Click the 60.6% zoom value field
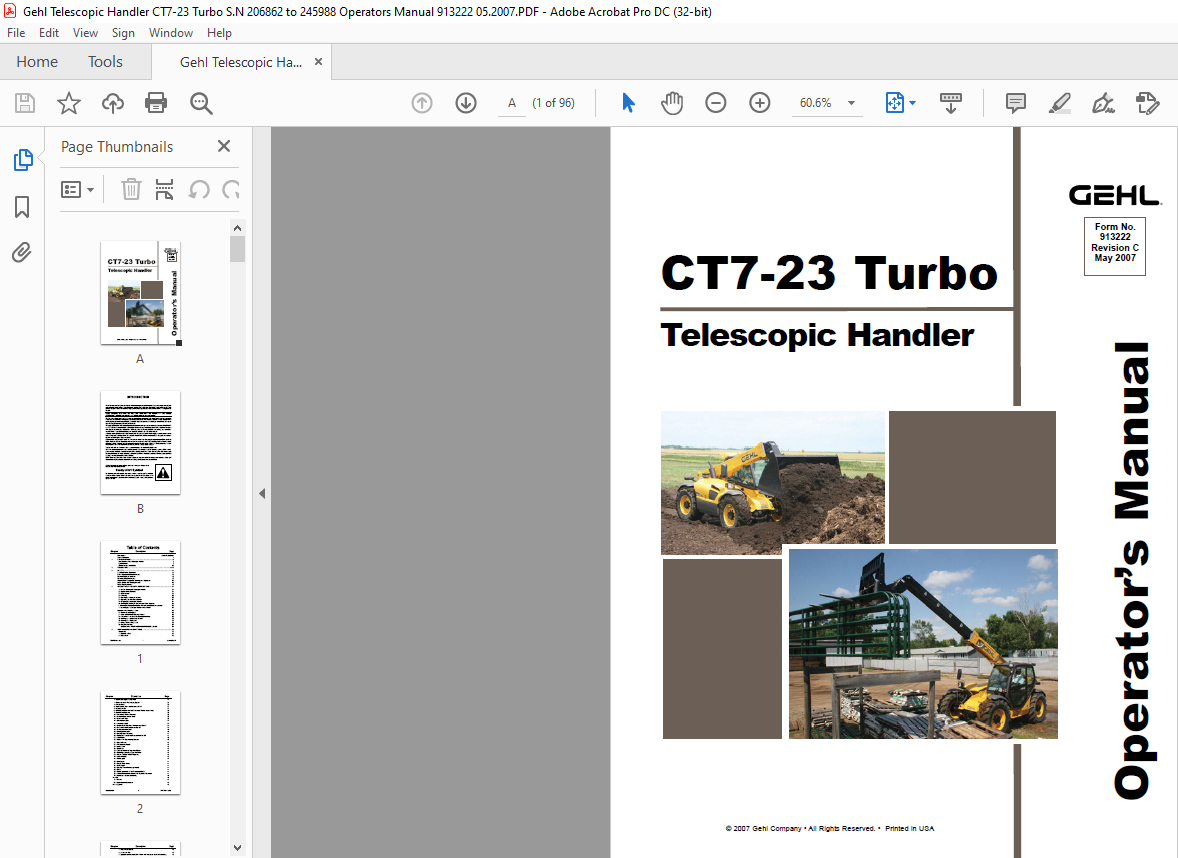 click(x=816, y=103)
